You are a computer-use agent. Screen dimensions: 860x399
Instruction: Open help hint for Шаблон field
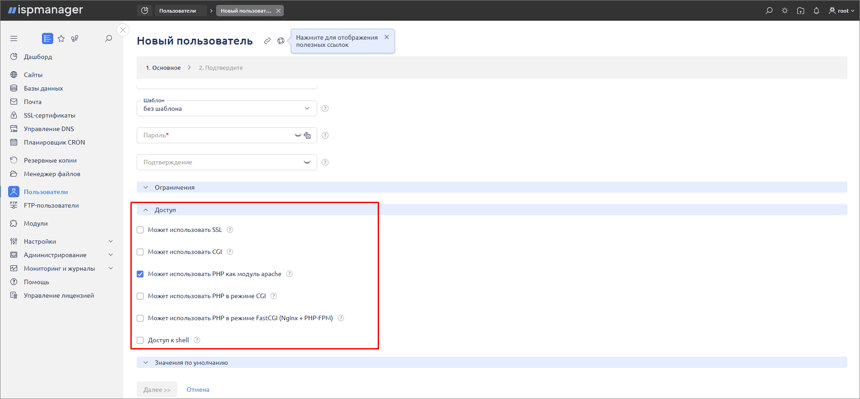[325, 108]
